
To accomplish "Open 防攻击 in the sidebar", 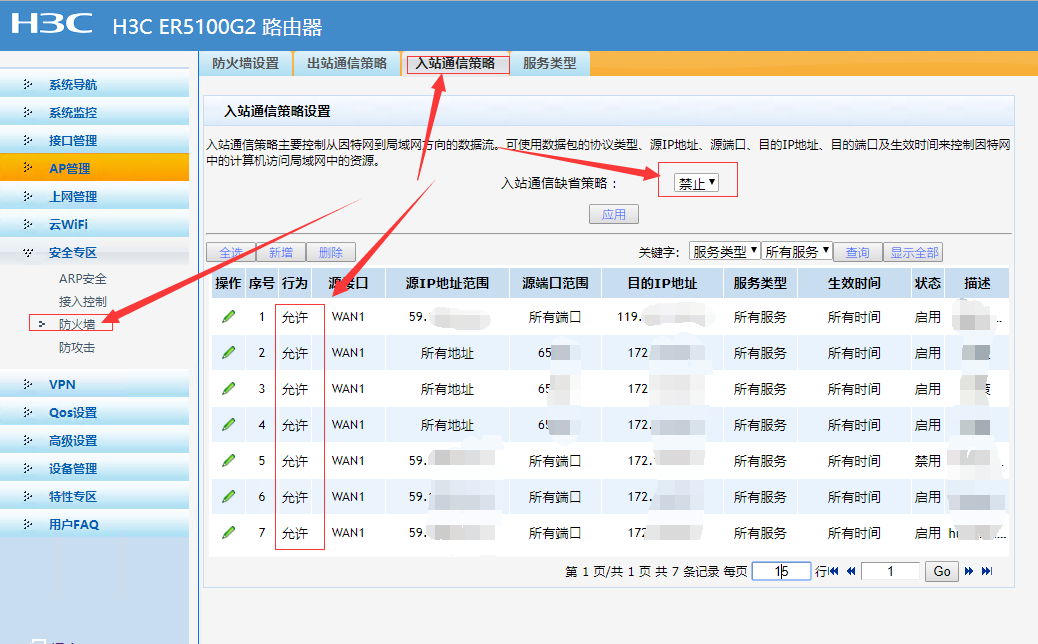I will click(x=77, y=347).
